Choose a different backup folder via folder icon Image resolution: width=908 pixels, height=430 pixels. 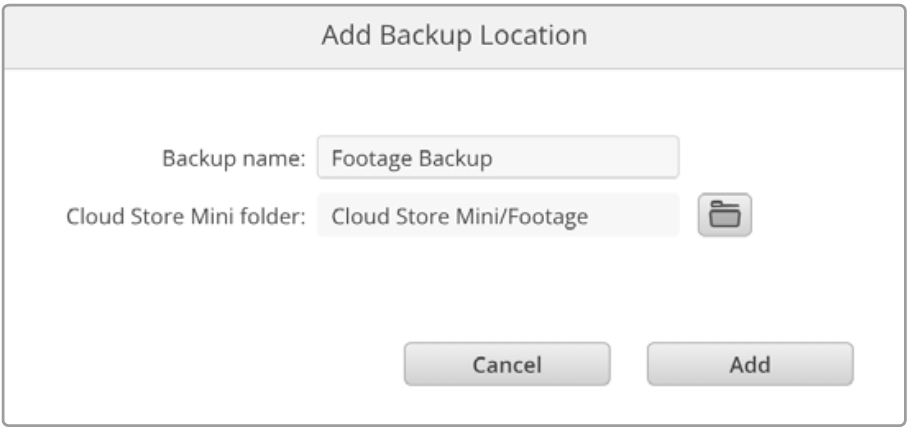coord(724,215)
